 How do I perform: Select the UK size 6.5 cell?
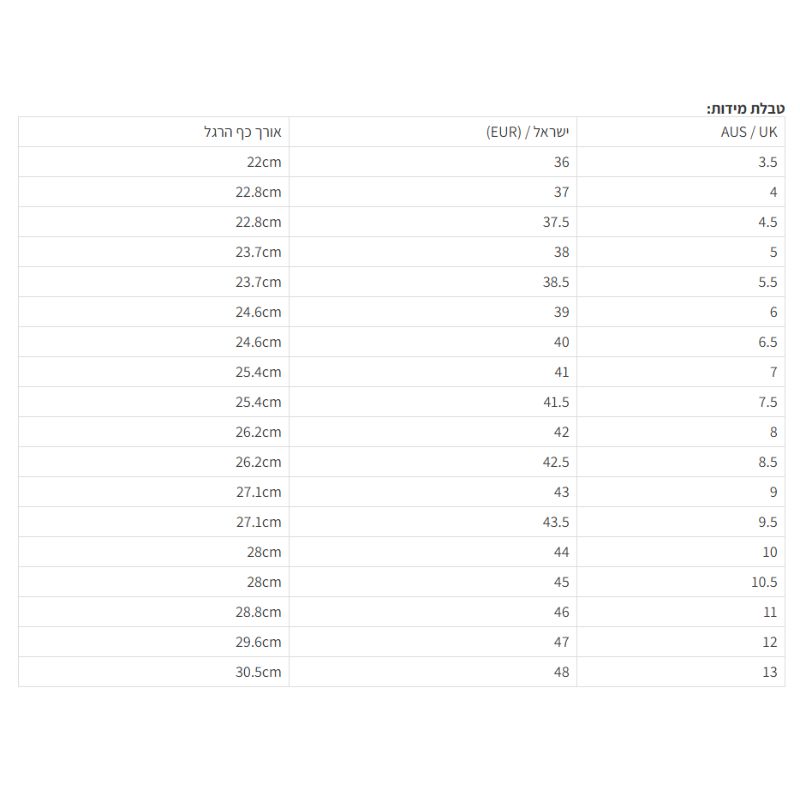[x=681, y=342]
